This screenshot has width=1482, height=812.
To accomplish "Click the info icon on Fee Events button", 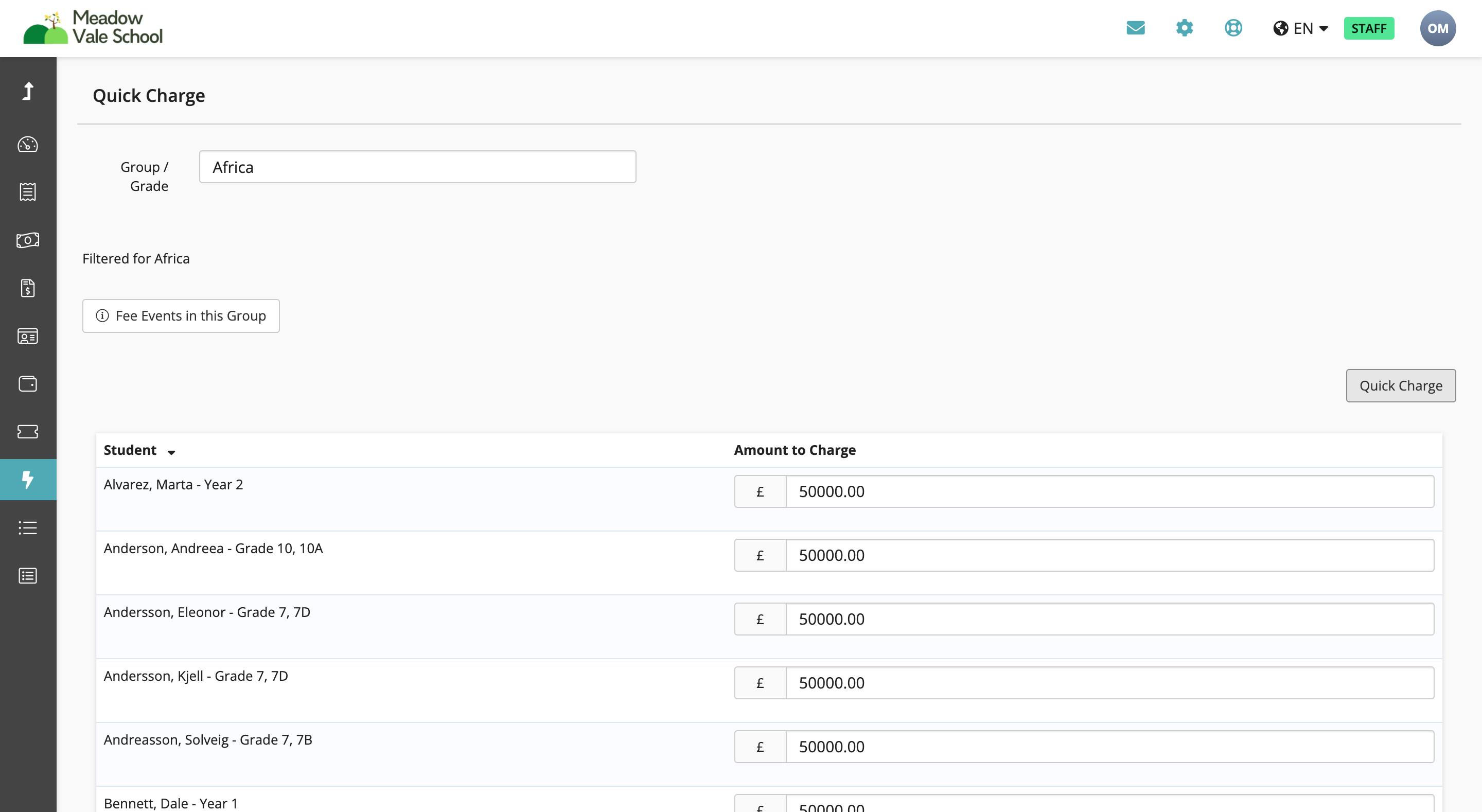I will (x=102, y=315).
